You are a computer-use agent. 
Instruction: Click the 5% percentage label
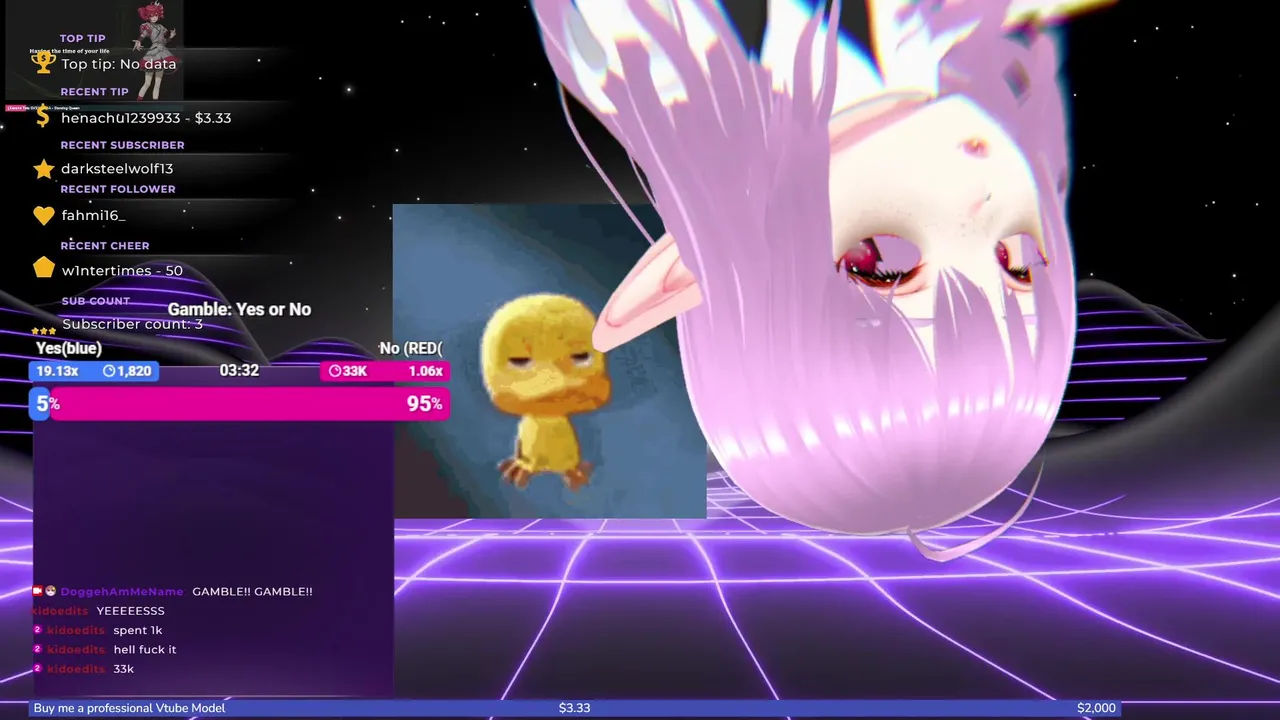click(x=48, y=403)
